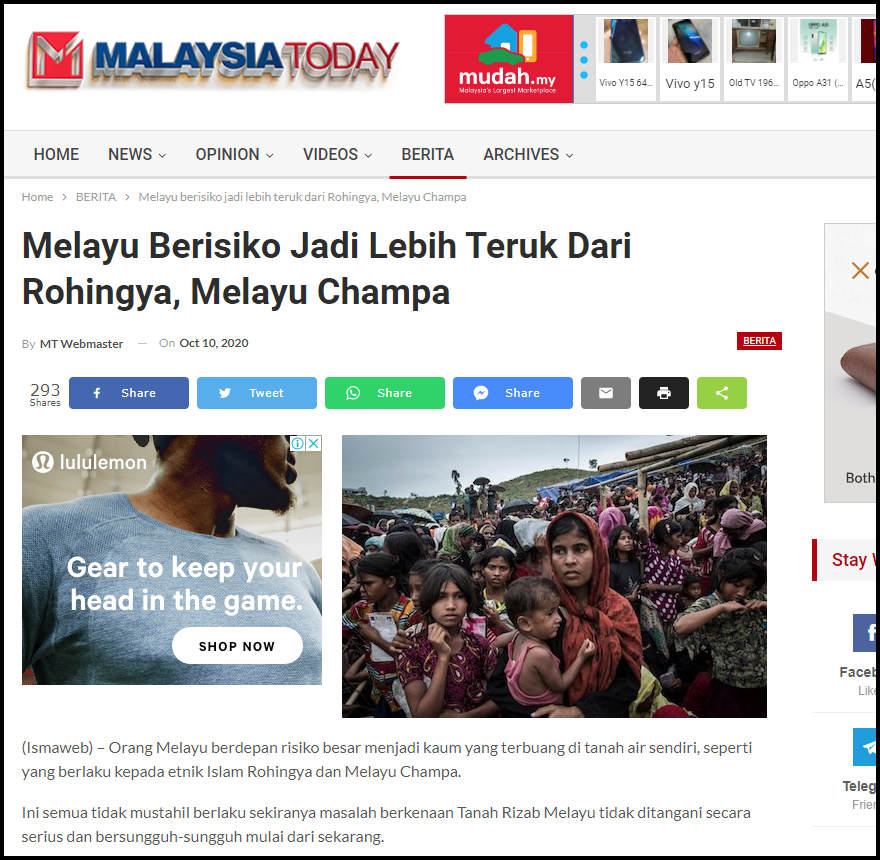Share via Facebook Messenger button
This screenshot has width=880, height=860.
[512, 393]
